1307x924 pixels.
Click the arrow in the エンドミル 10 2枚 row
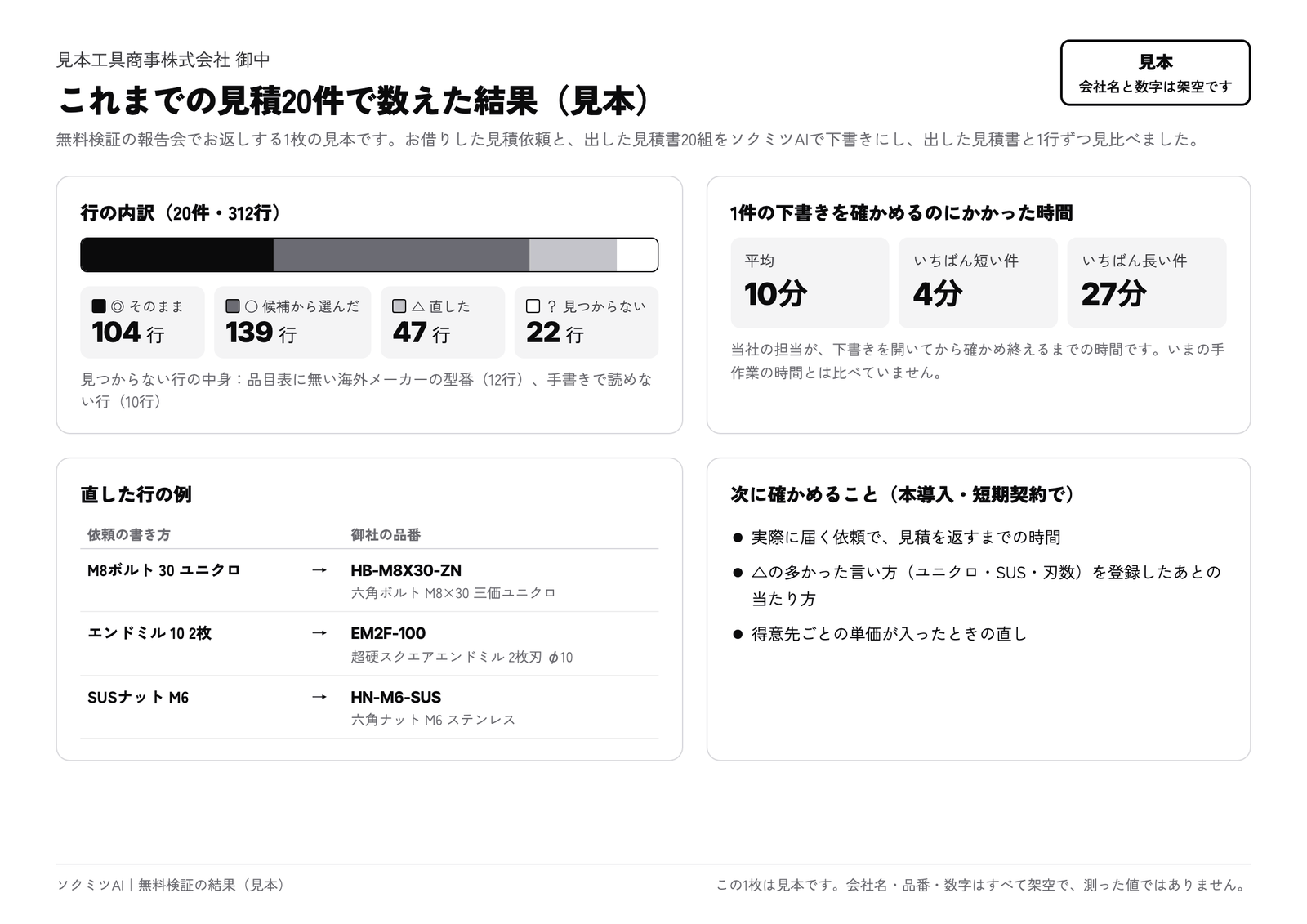click(x=319, y=633)
